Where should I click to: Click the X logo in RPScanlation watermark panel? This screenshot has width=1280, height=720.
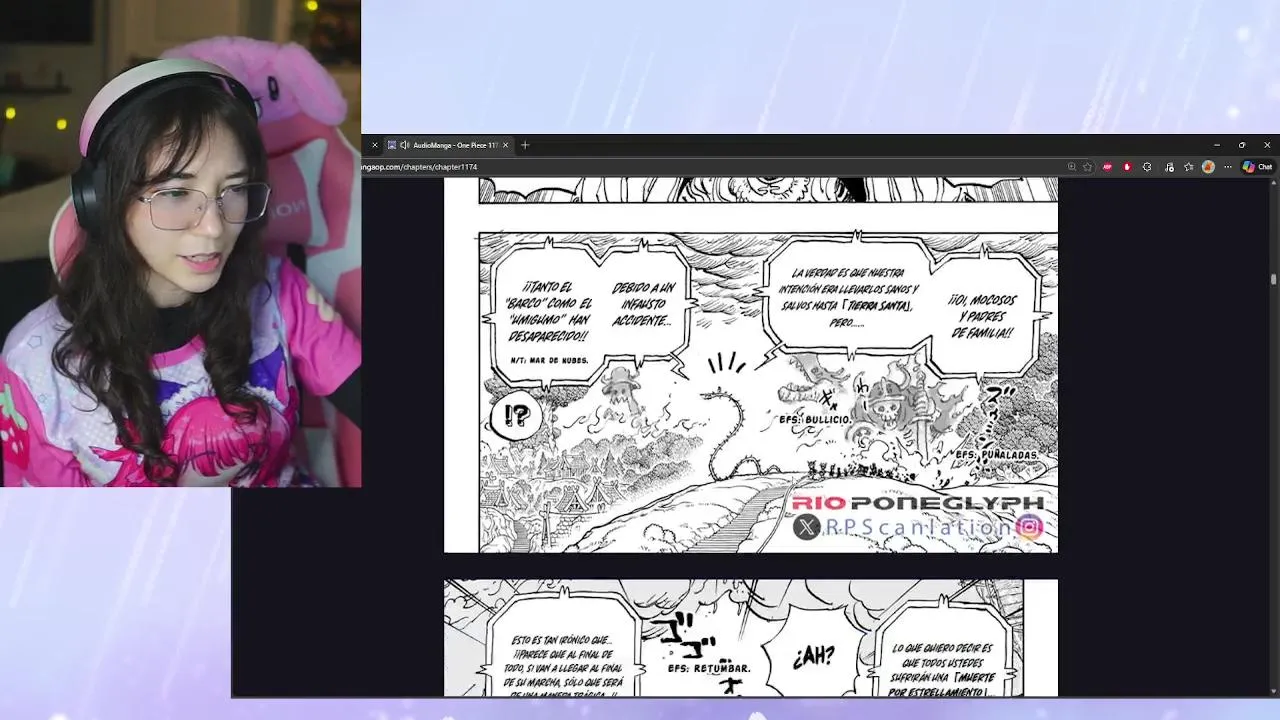coord(806,527)
